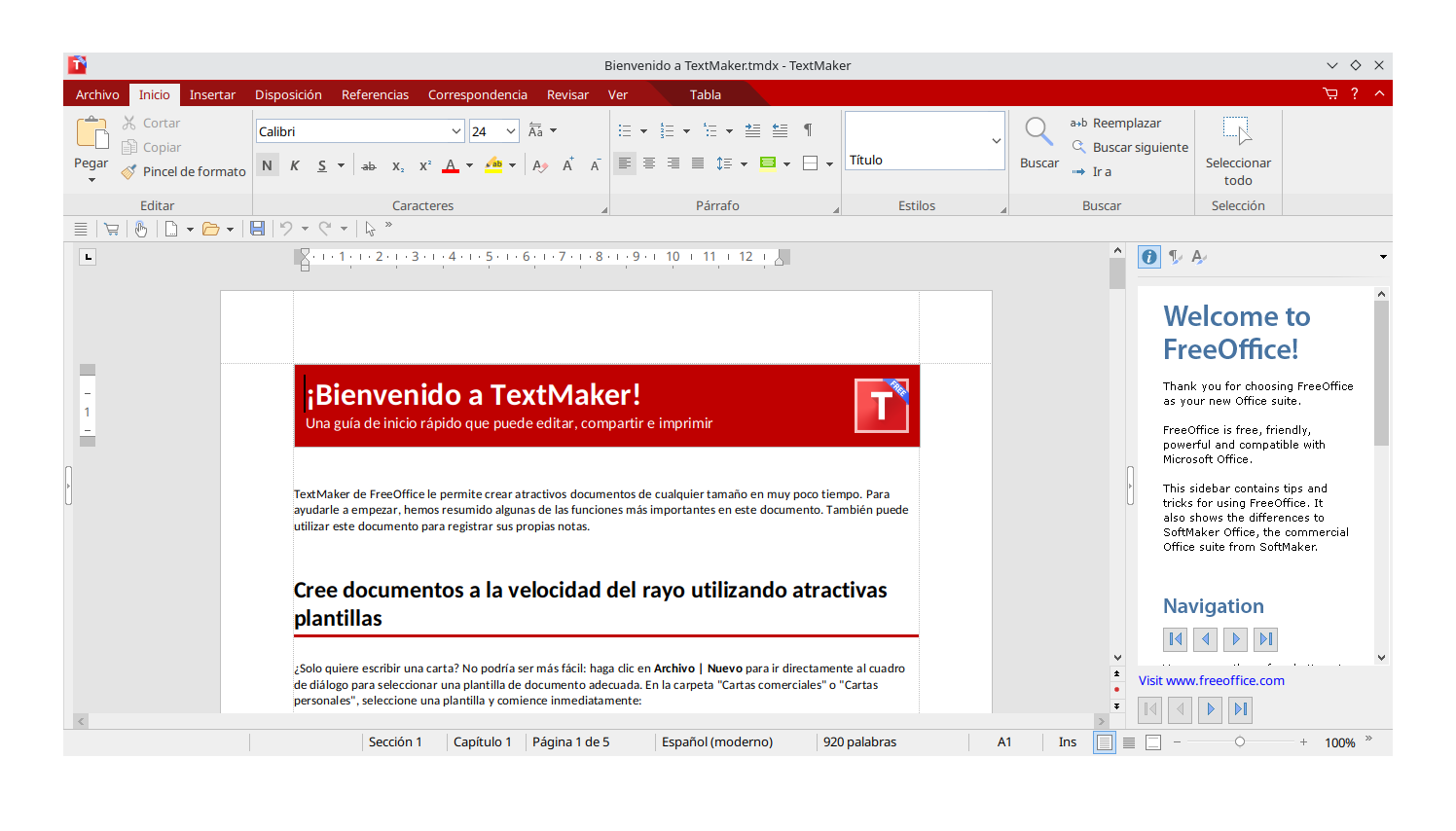Click the shopping cart icon in quick toolbar
Image resolution: width=1456 pixels, height=831 pixels.
pos(111,229)
